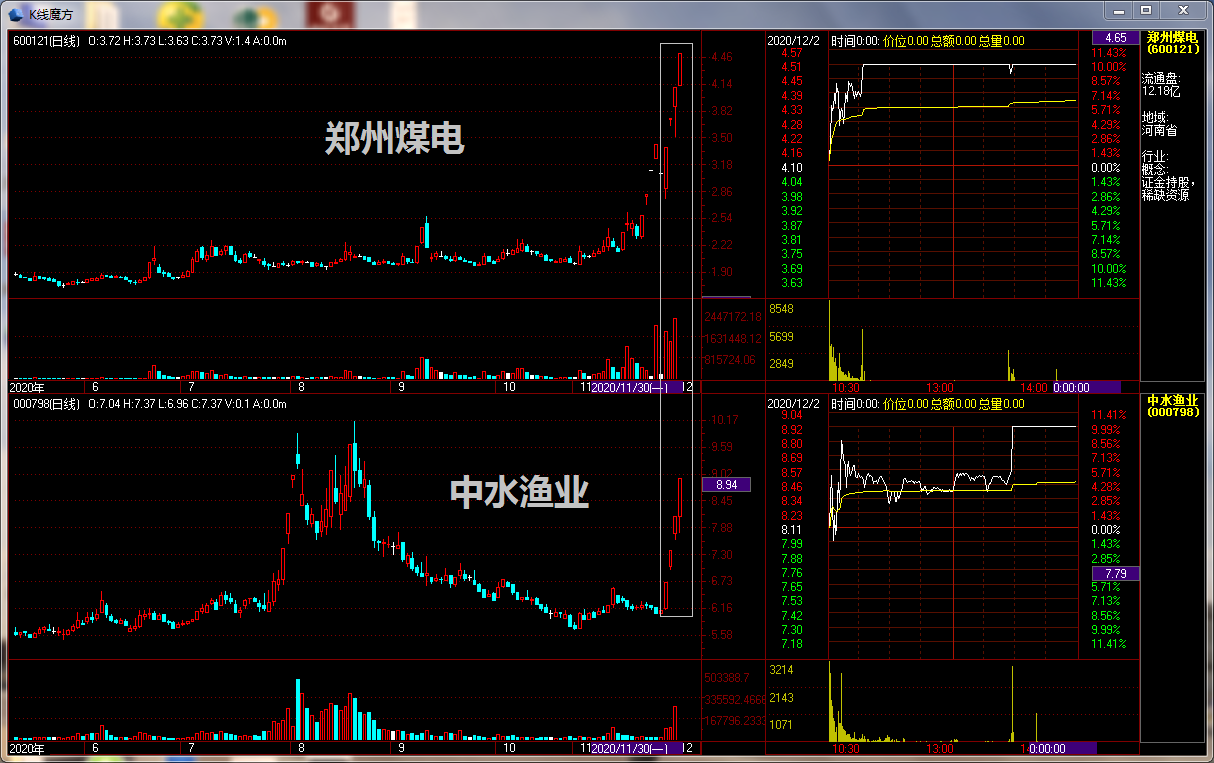
Task: Click the 2020/12/2 date above the 郑州煤电 intraday chart
Action: (793, 41)
